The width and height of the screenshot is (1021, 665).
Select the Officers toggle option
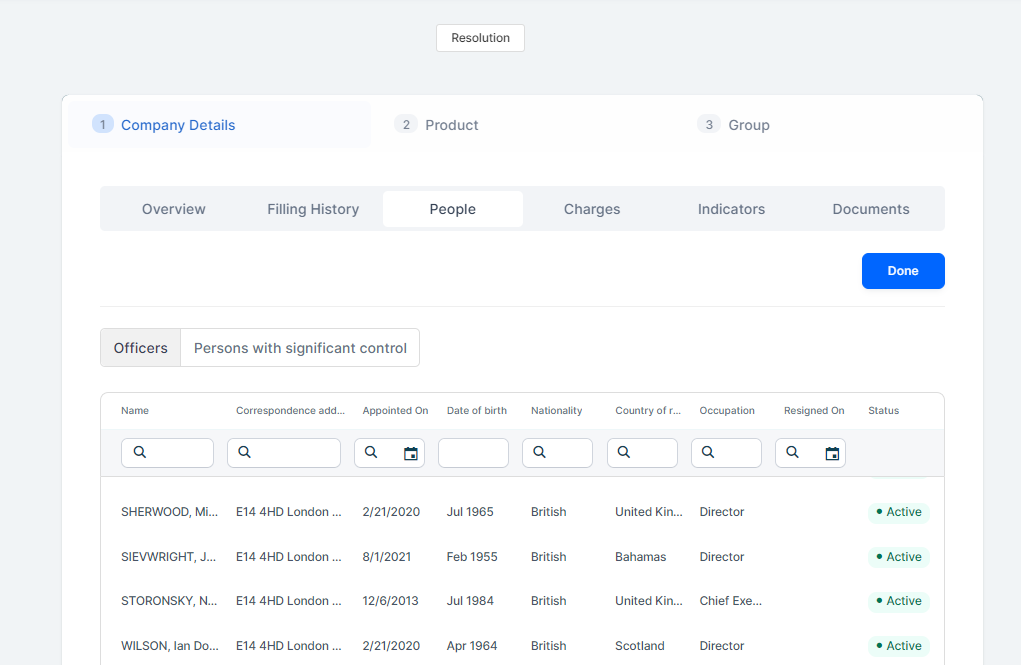141,348
